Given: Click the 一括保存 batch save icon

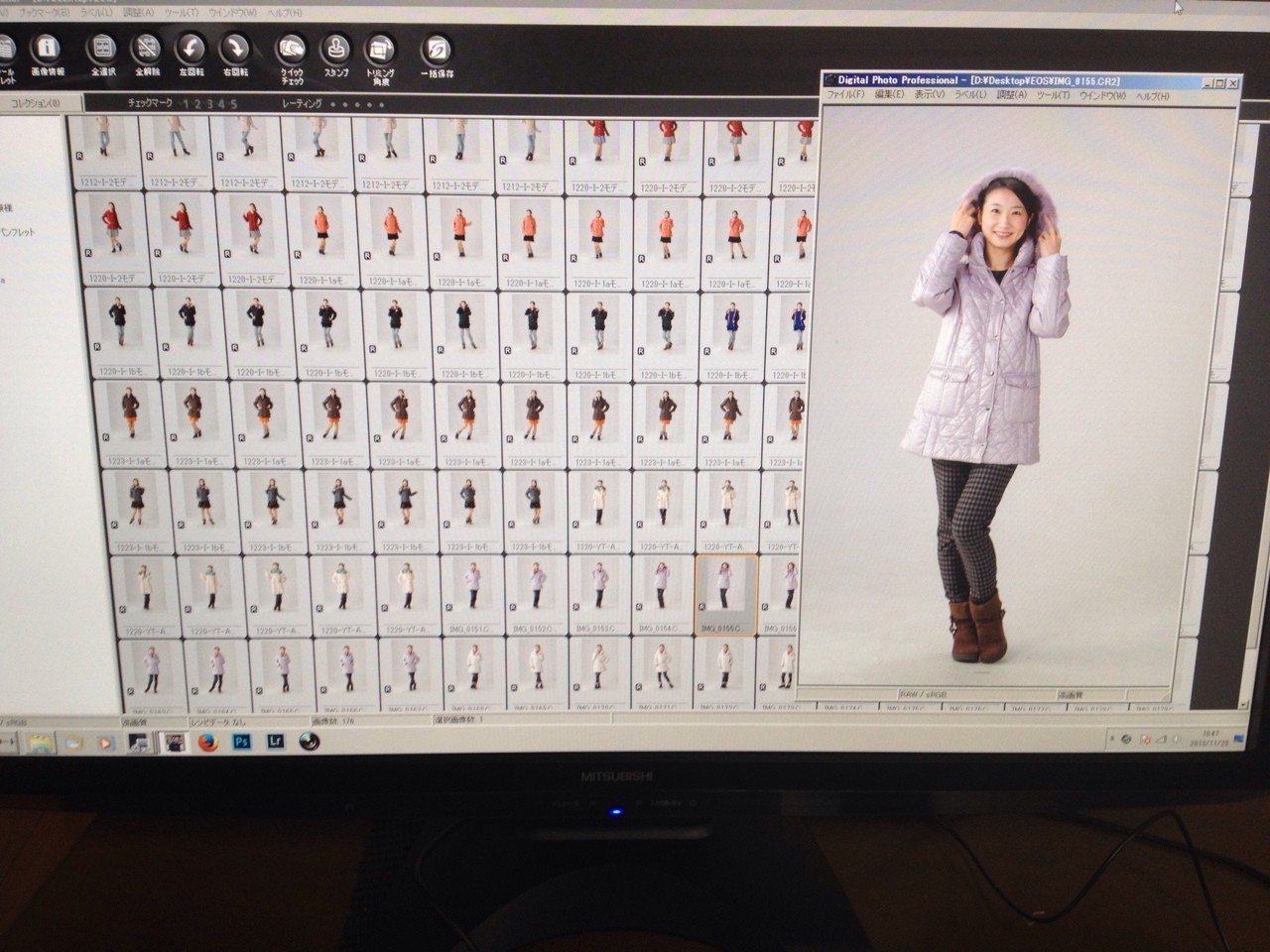Looking at the screenshot, I should pos(437,57).
